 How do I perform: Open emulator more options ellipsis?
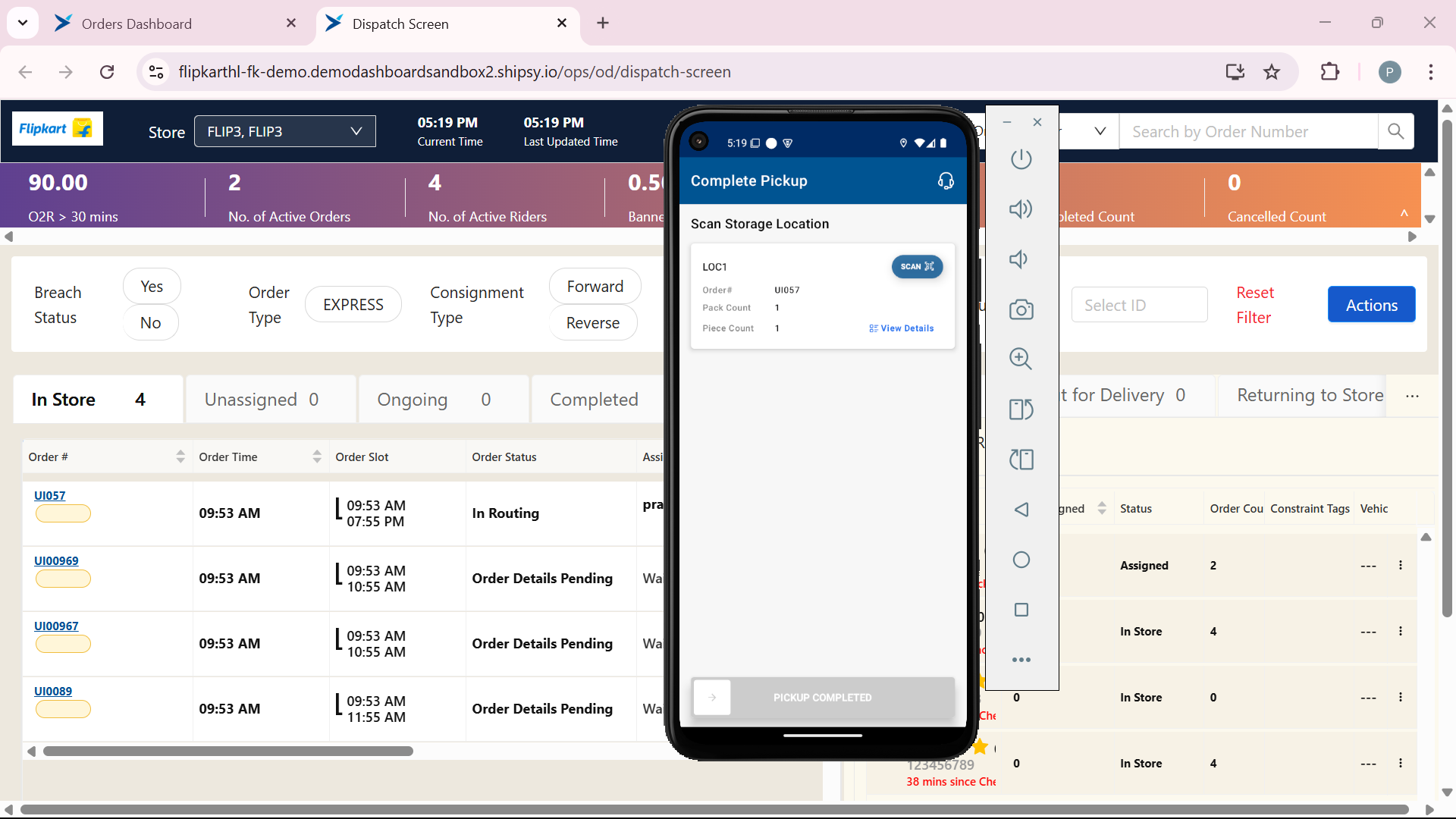pyautogui.click(x=1021, y=660)
